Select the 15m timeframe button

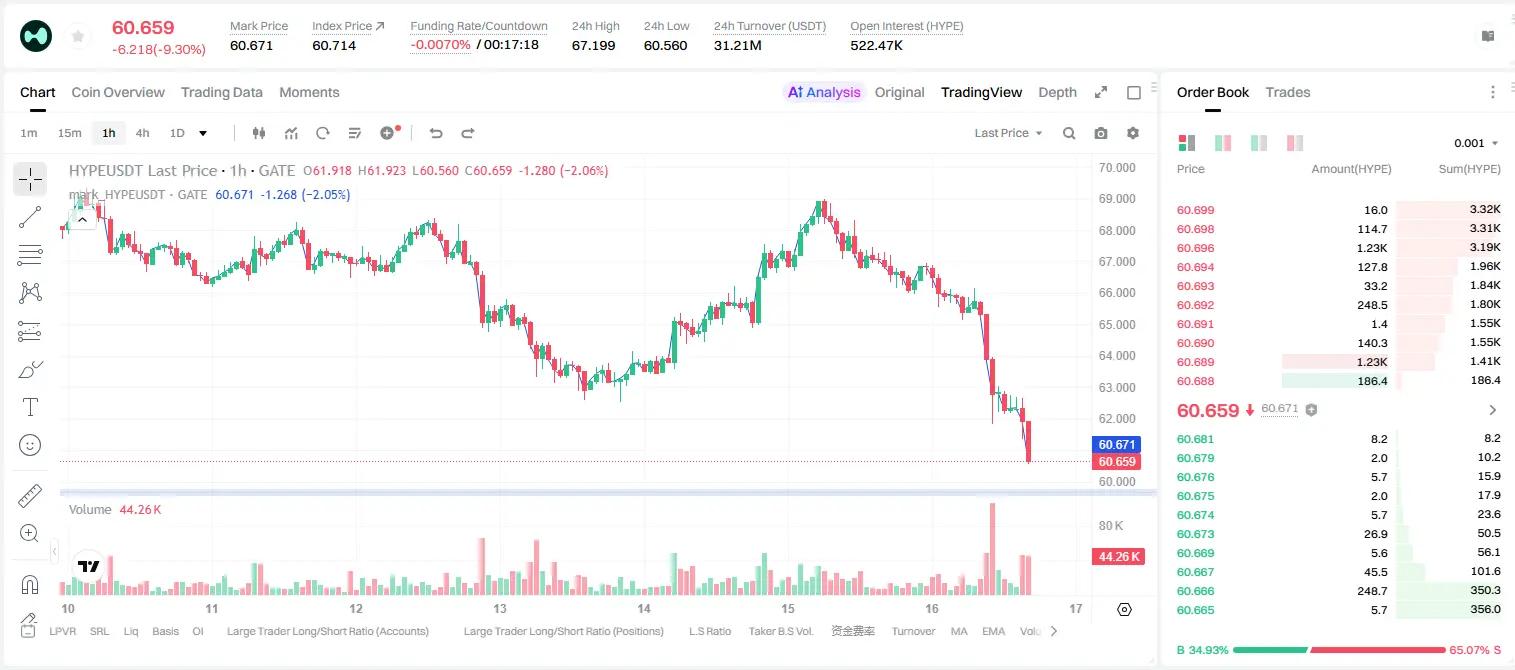[69, 133]
